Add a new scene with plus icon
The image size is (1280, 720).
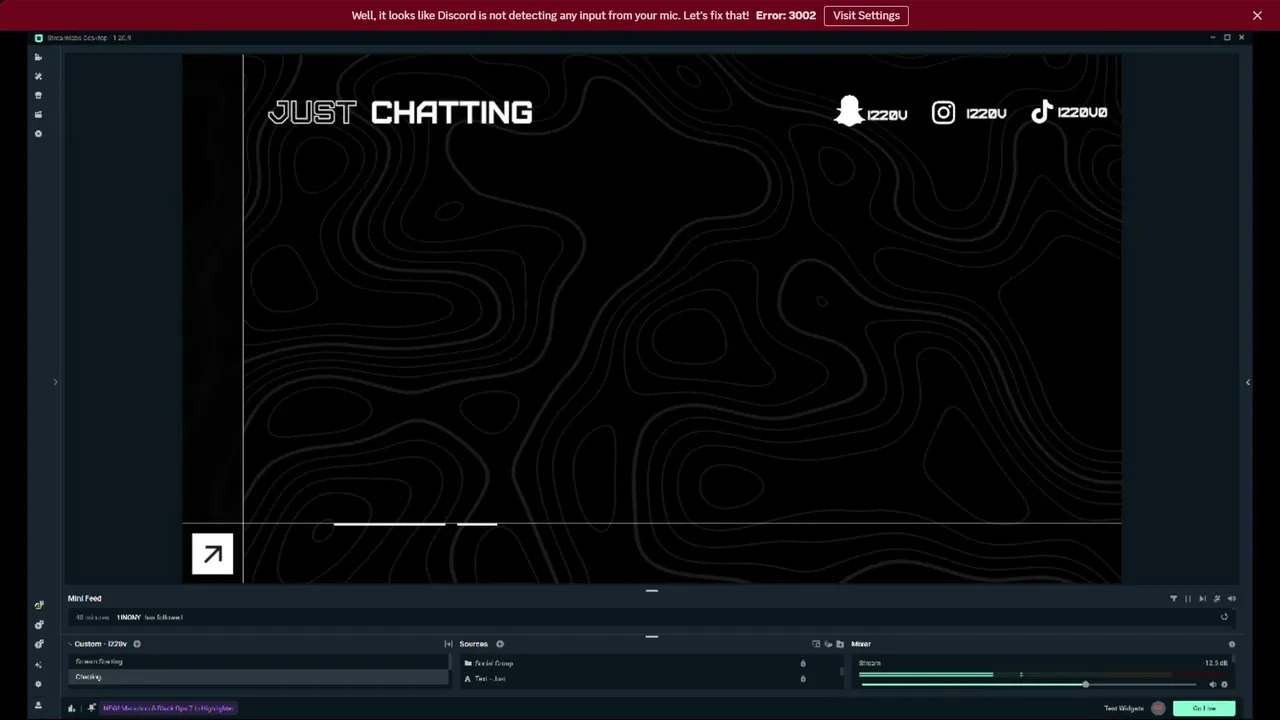pos(137,644)
